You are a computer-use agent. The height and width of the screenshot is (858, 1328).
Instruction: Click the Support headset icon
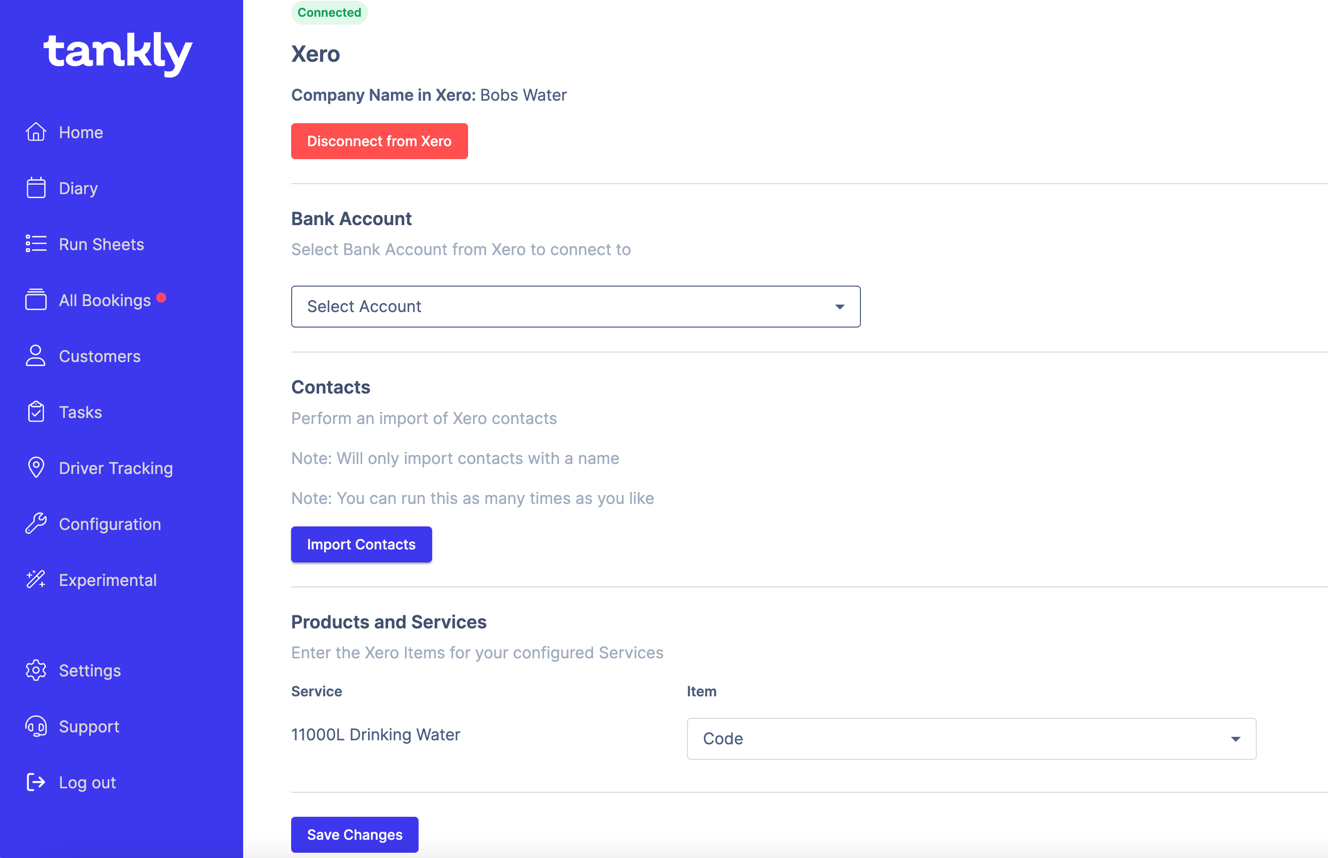click(x=36, y=726)
